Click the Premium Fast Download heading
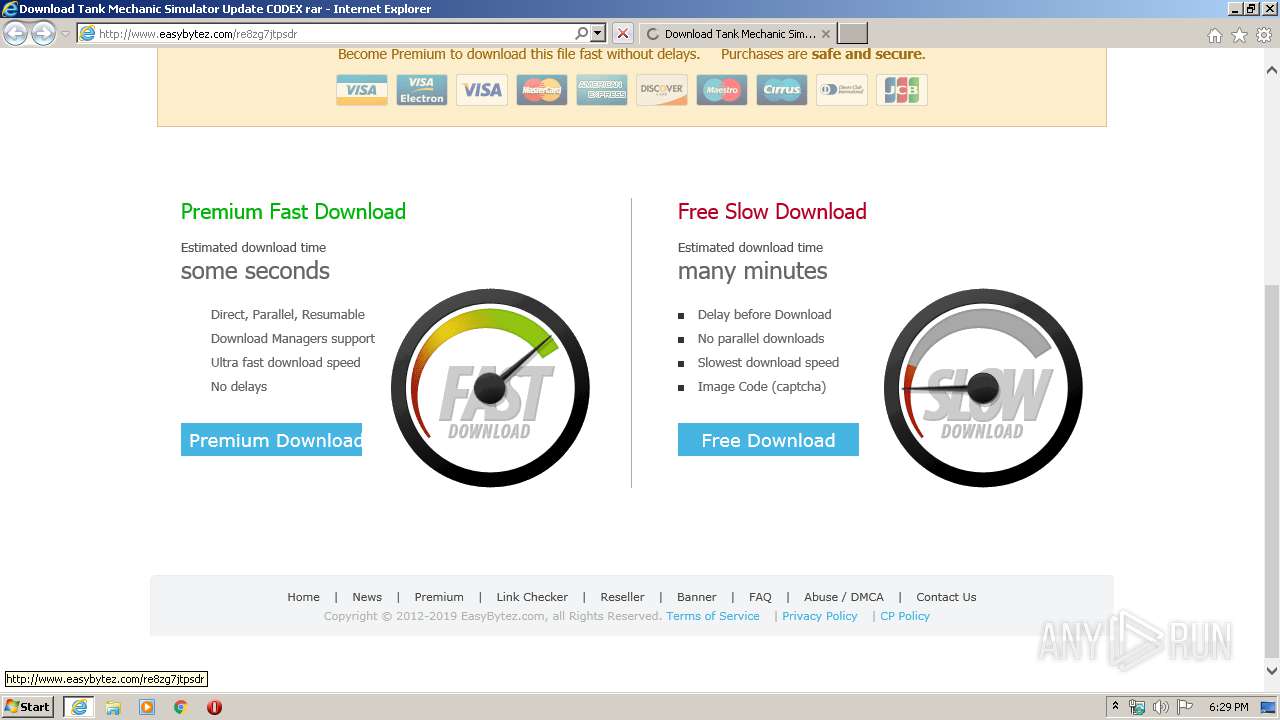Image resolution: width=1280 pixels, height=720 pixels. click(x=293, y=212)
